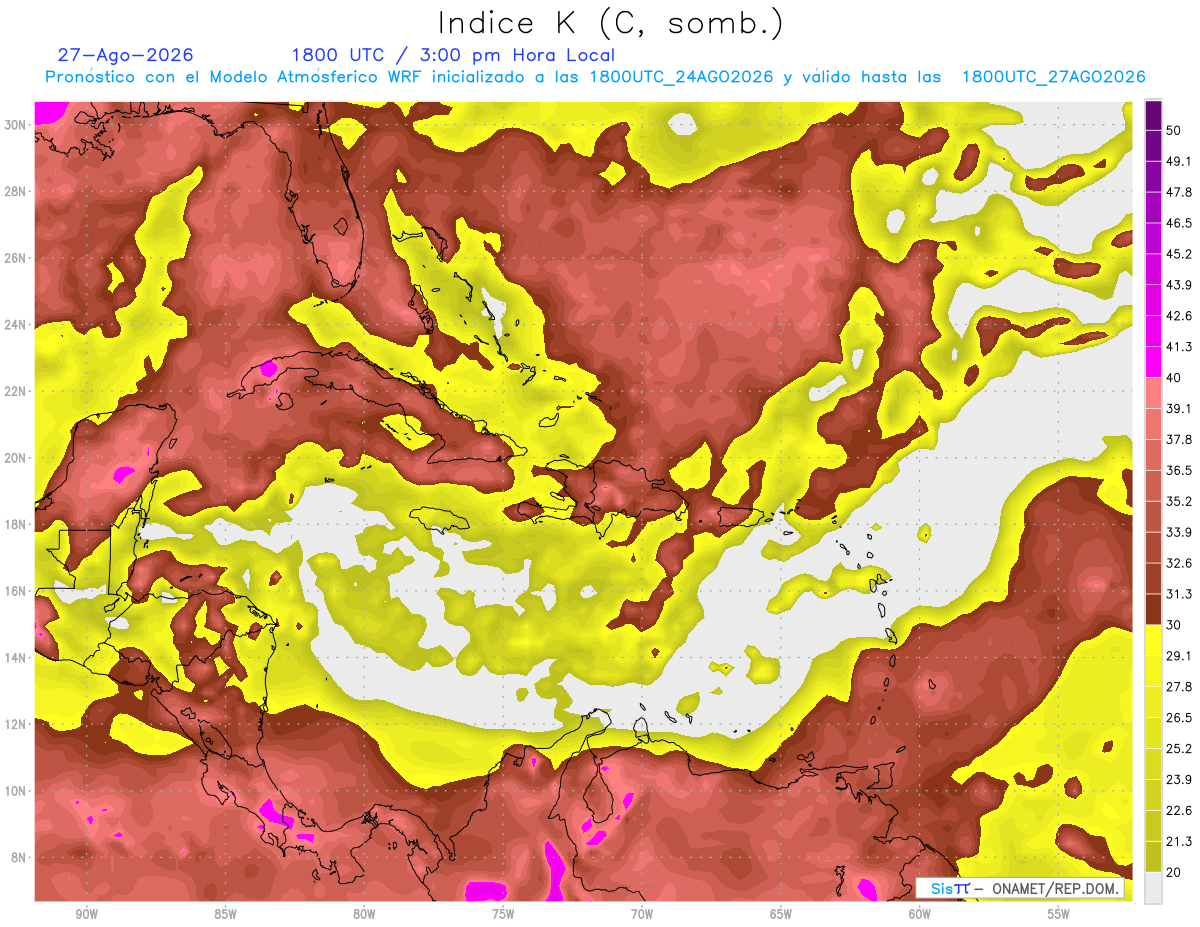
Task: Click the "26N" latitude label
Action: point(16,258)
